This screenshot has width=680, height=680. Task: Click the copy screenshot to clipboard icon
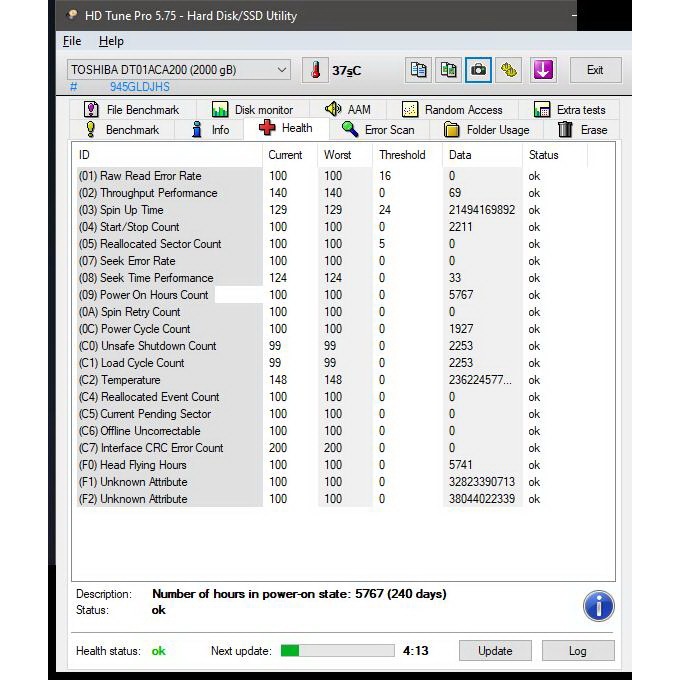(x=449, y=70)
